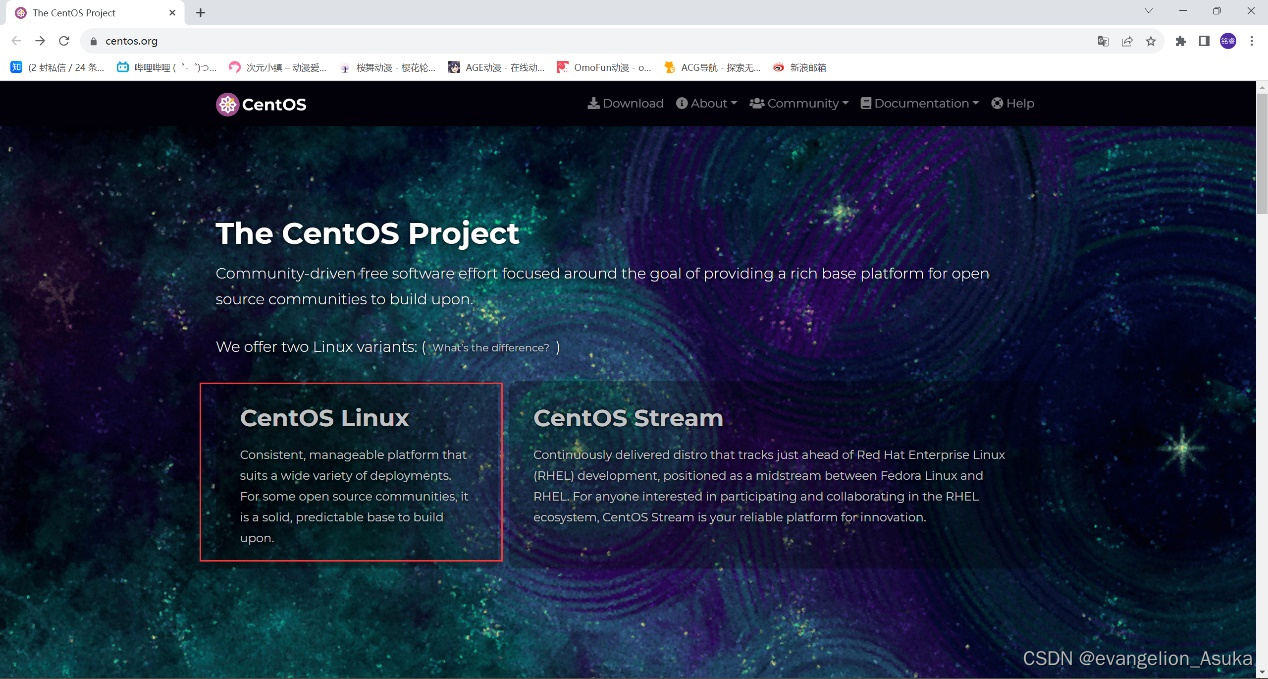
Task: Click the "Community-driven free software effort" paragraph
Action: (603, 286)
